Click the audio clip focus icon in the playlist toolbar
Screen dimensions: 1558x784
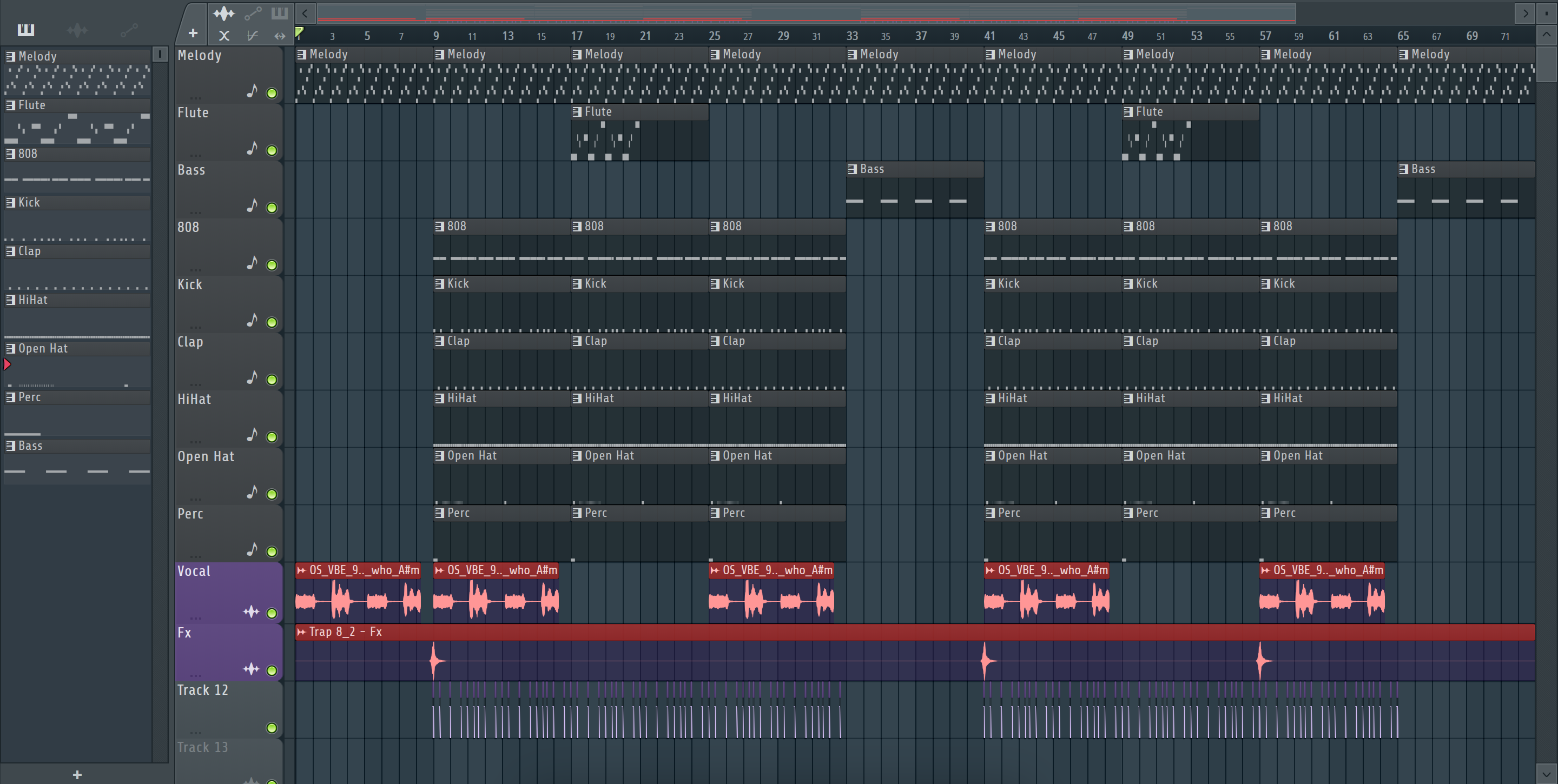[224, 12]
